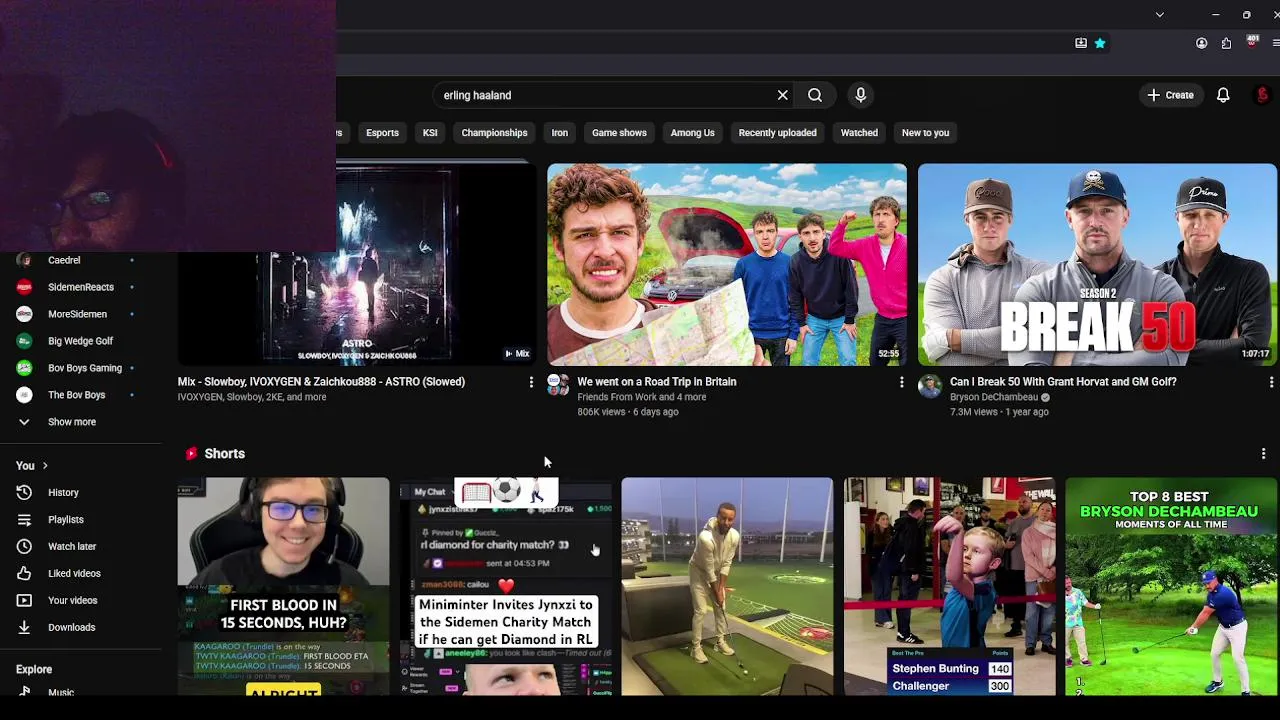Start voice search with the microphone icon
1280x720 pixels.
tap(860, 95)
